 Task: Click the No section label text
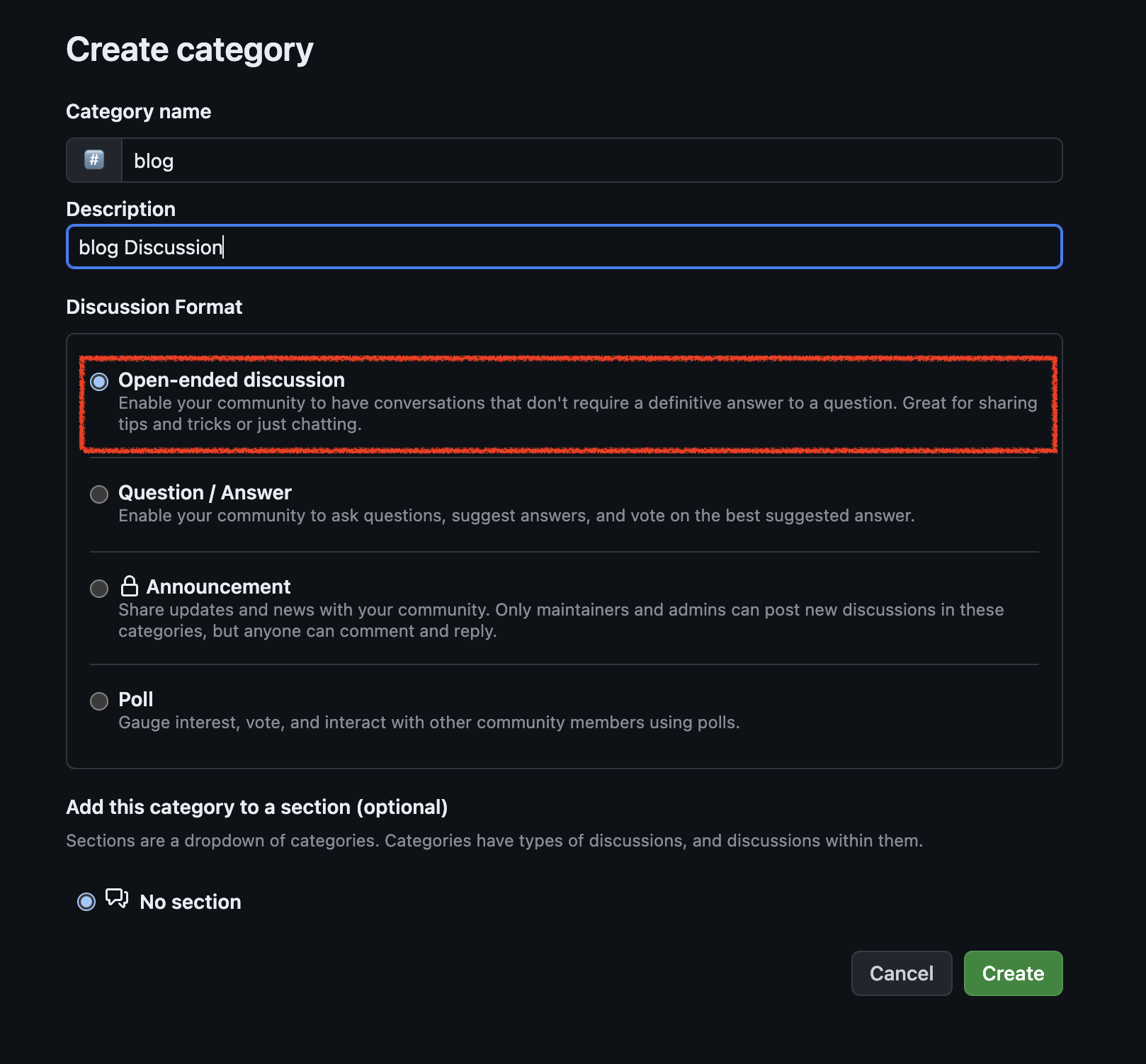tap(191, 902)
